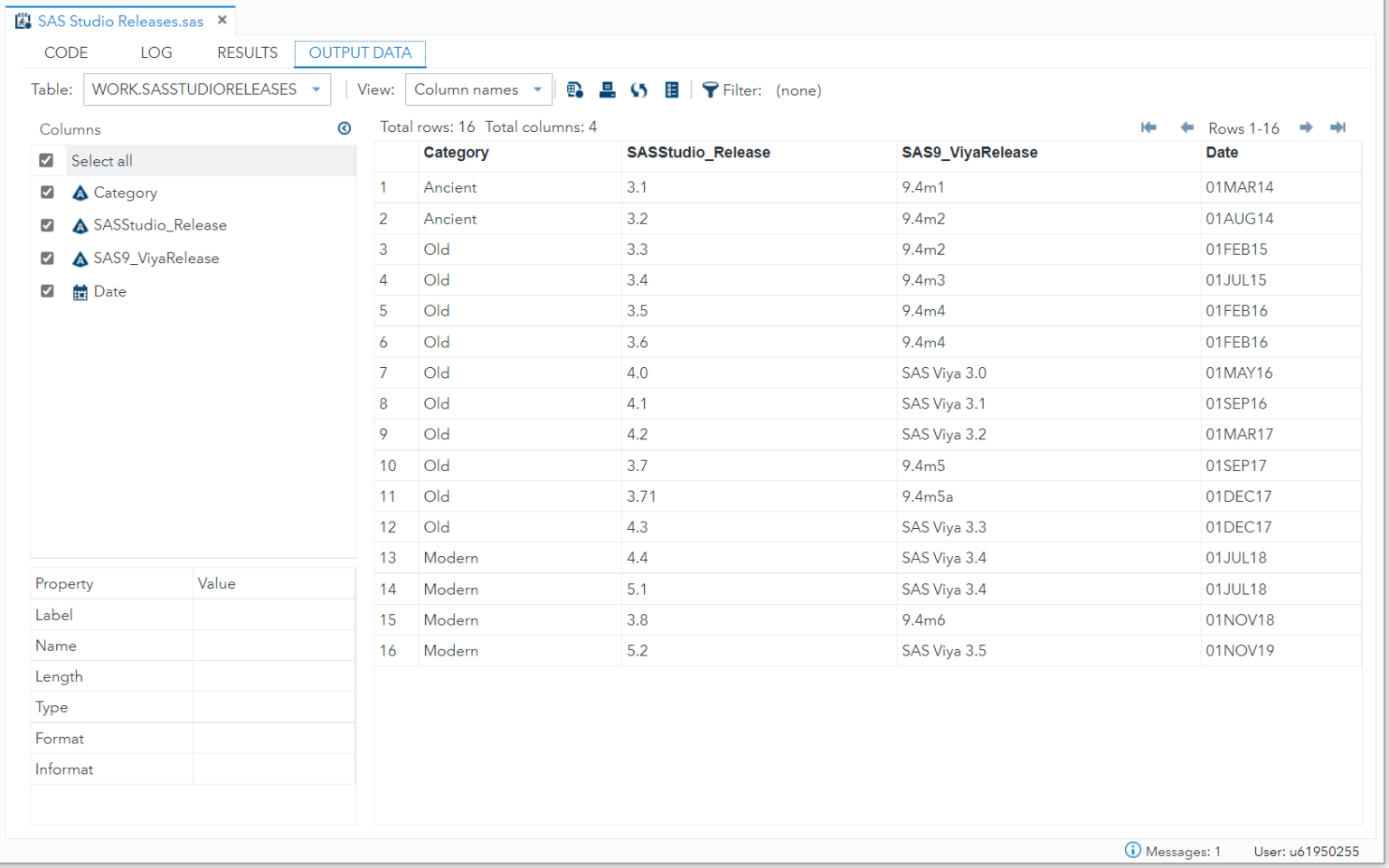
Task: Open the table properties icon
Action: tap(672, 90)
